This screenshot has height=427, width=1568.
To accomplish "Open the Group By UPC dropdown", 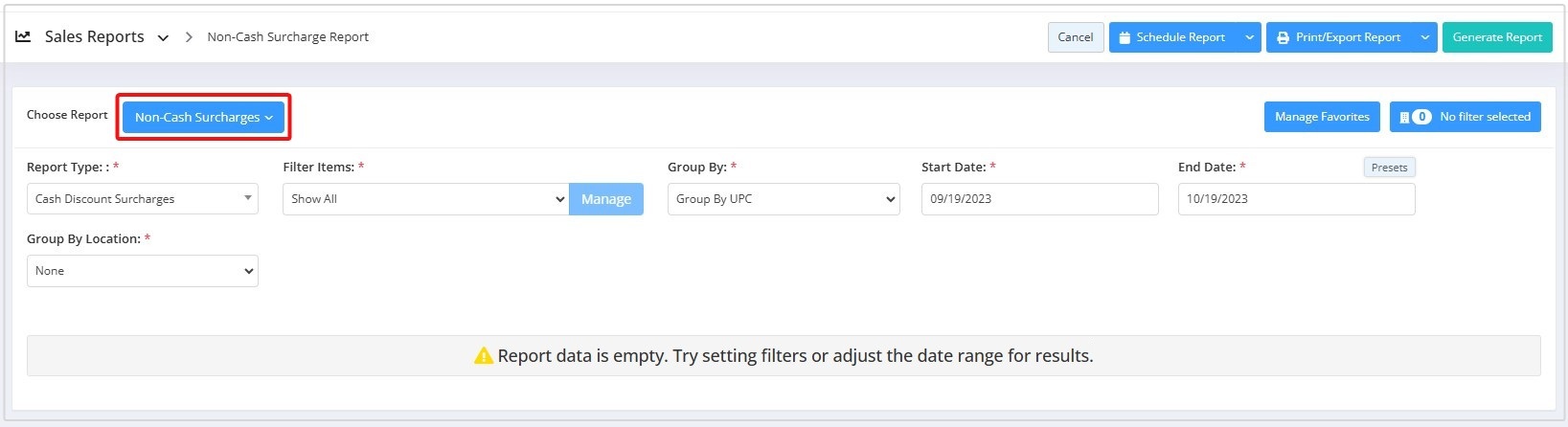I will point(784,199).
